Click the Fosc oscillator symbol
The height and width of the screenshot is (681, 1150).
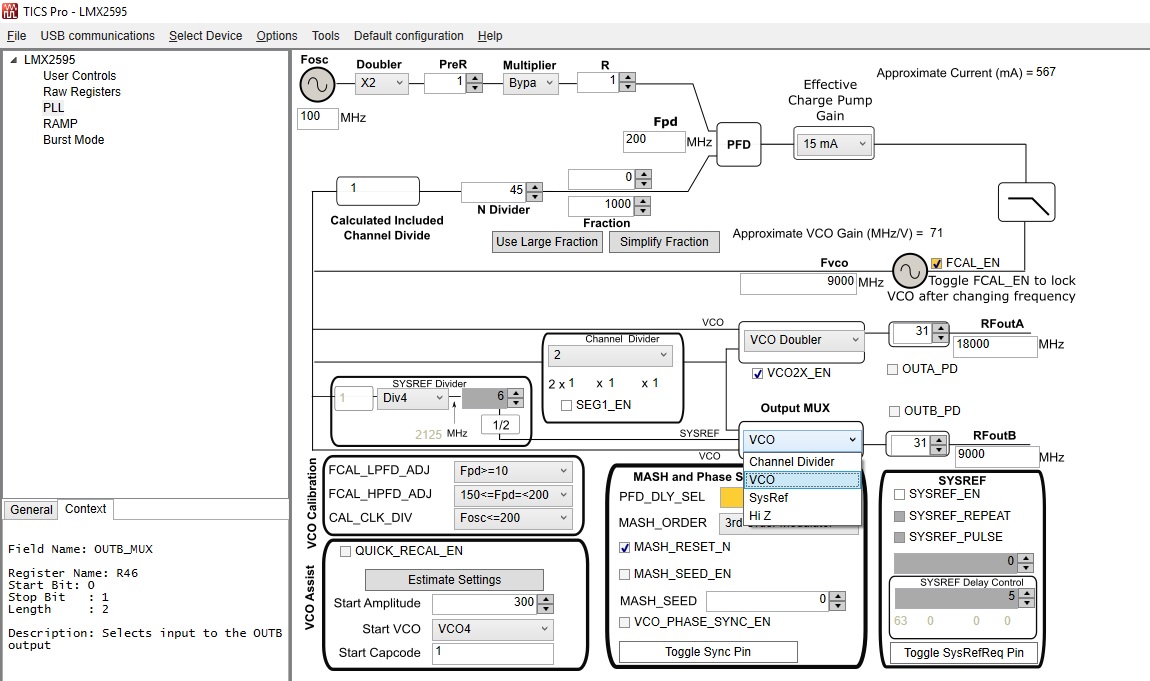coord(317,85)
